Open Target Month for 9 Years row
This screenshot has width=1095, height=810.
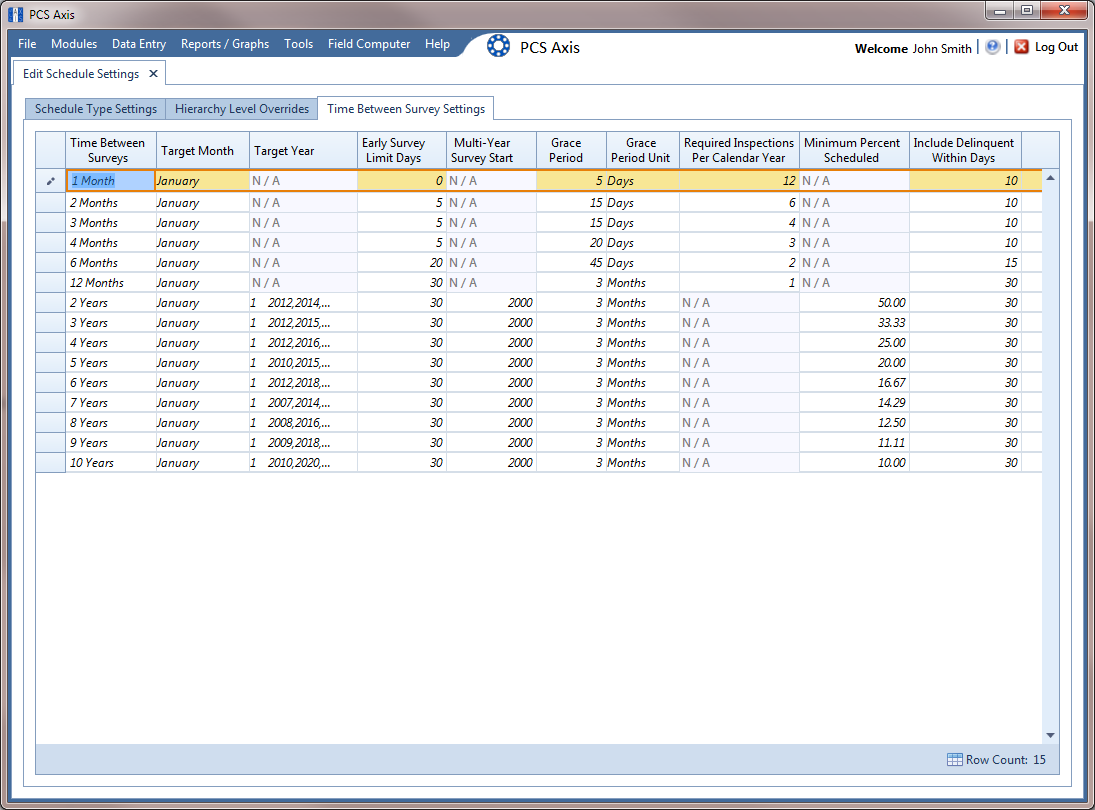tap(203, 443)
